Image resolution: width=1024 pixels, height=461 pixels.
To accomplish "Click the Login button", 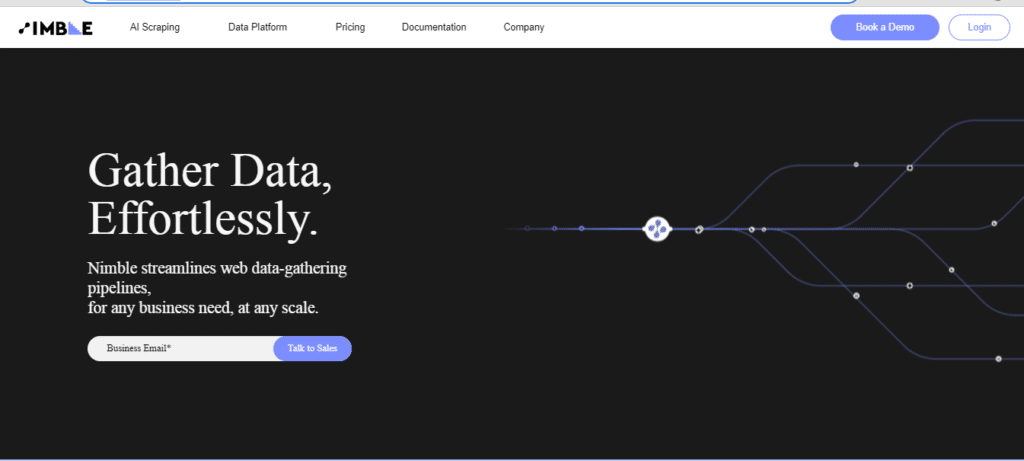I will (x=979, y=27).
